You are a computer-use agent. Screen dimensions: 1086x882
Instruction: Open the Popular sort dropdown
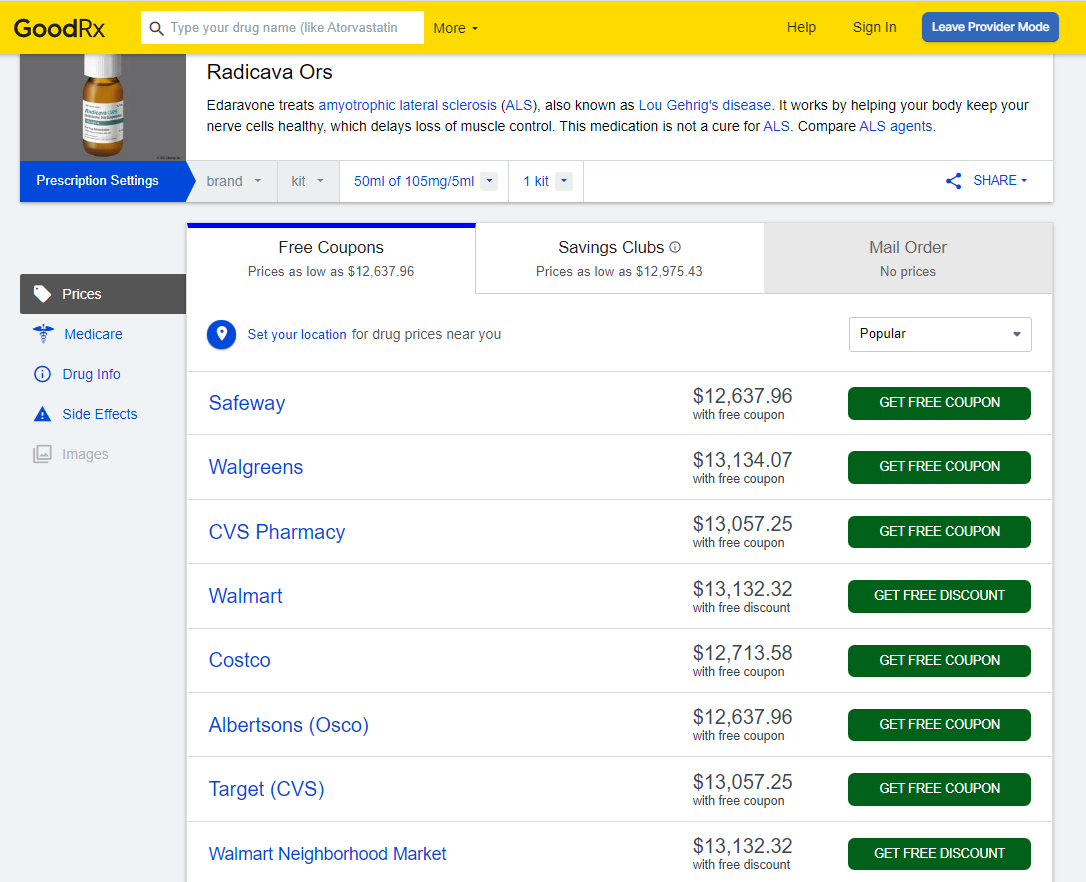(940, 335)
